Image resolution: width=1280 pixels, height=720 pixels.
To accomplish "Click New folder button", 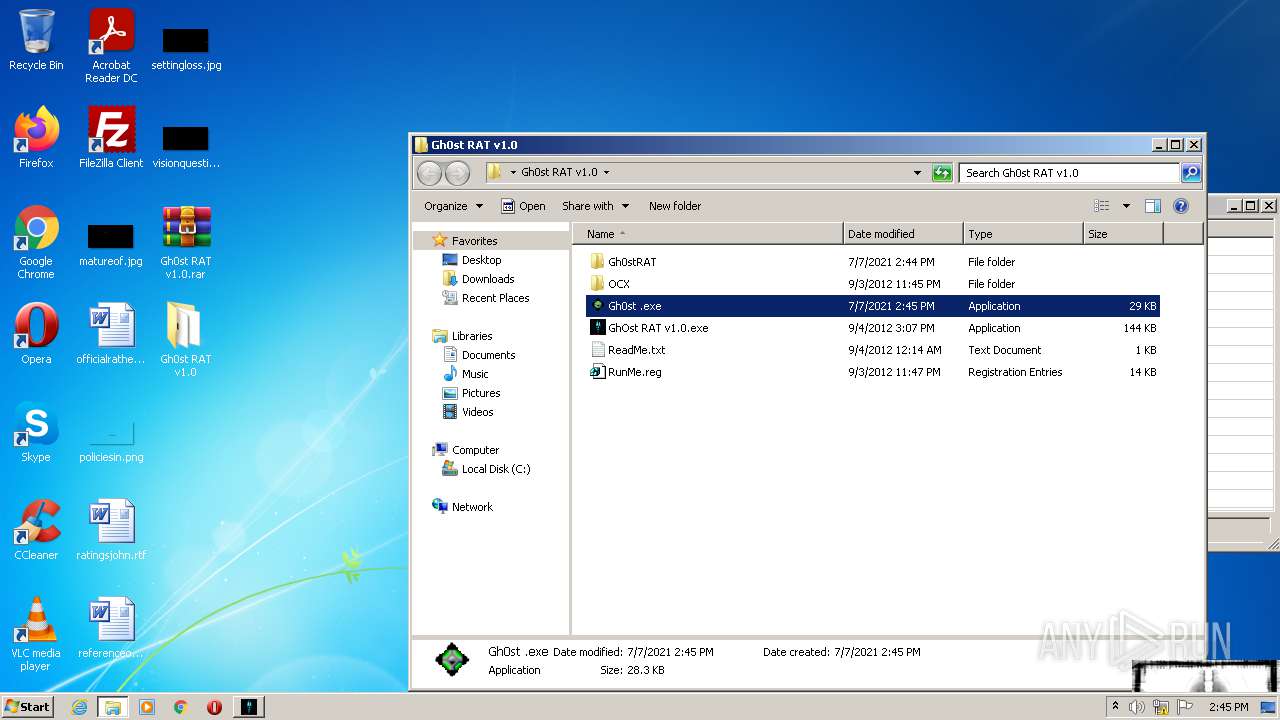I will click(675, 206).
